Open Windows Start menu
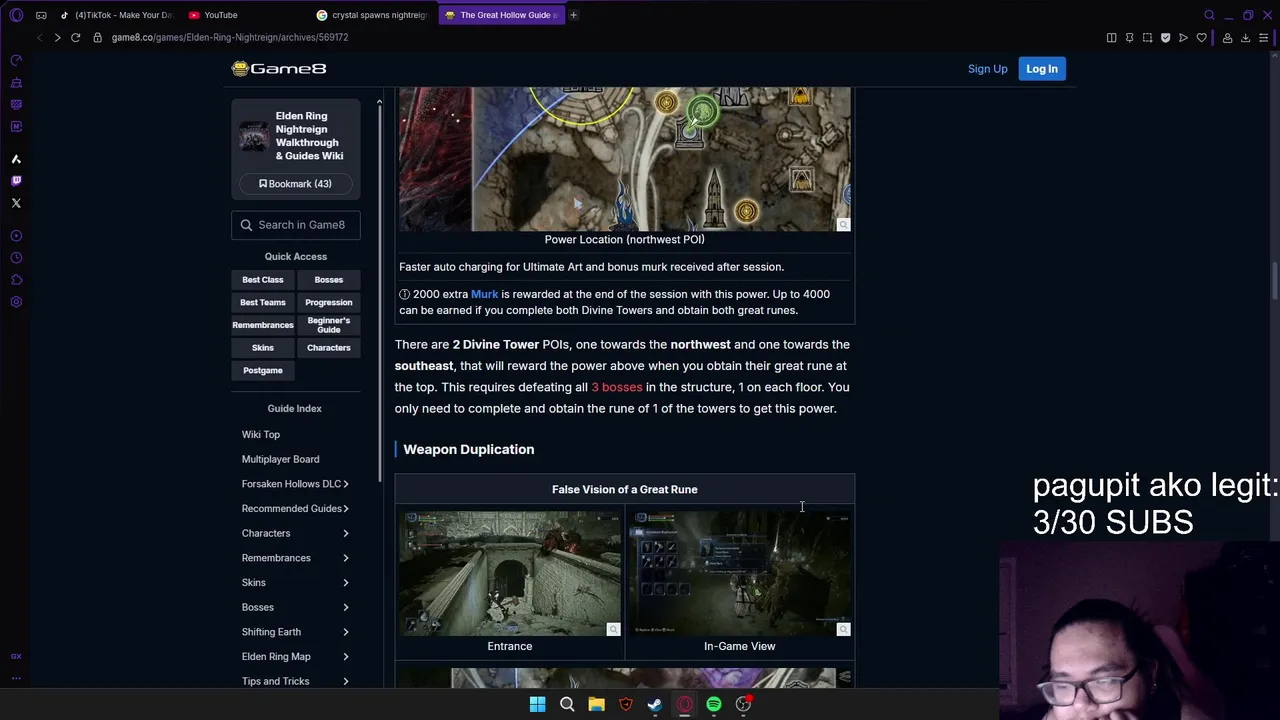The height and width of the screenshot is (720, 1280). click(537, 704)
